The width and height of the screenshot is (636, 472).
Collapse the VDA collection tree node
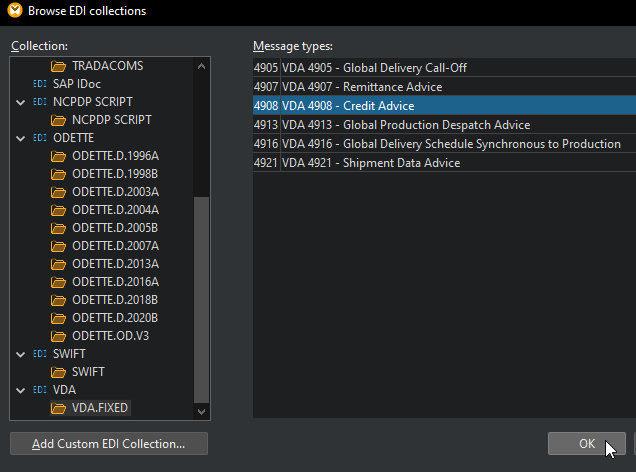pos(21,390)
